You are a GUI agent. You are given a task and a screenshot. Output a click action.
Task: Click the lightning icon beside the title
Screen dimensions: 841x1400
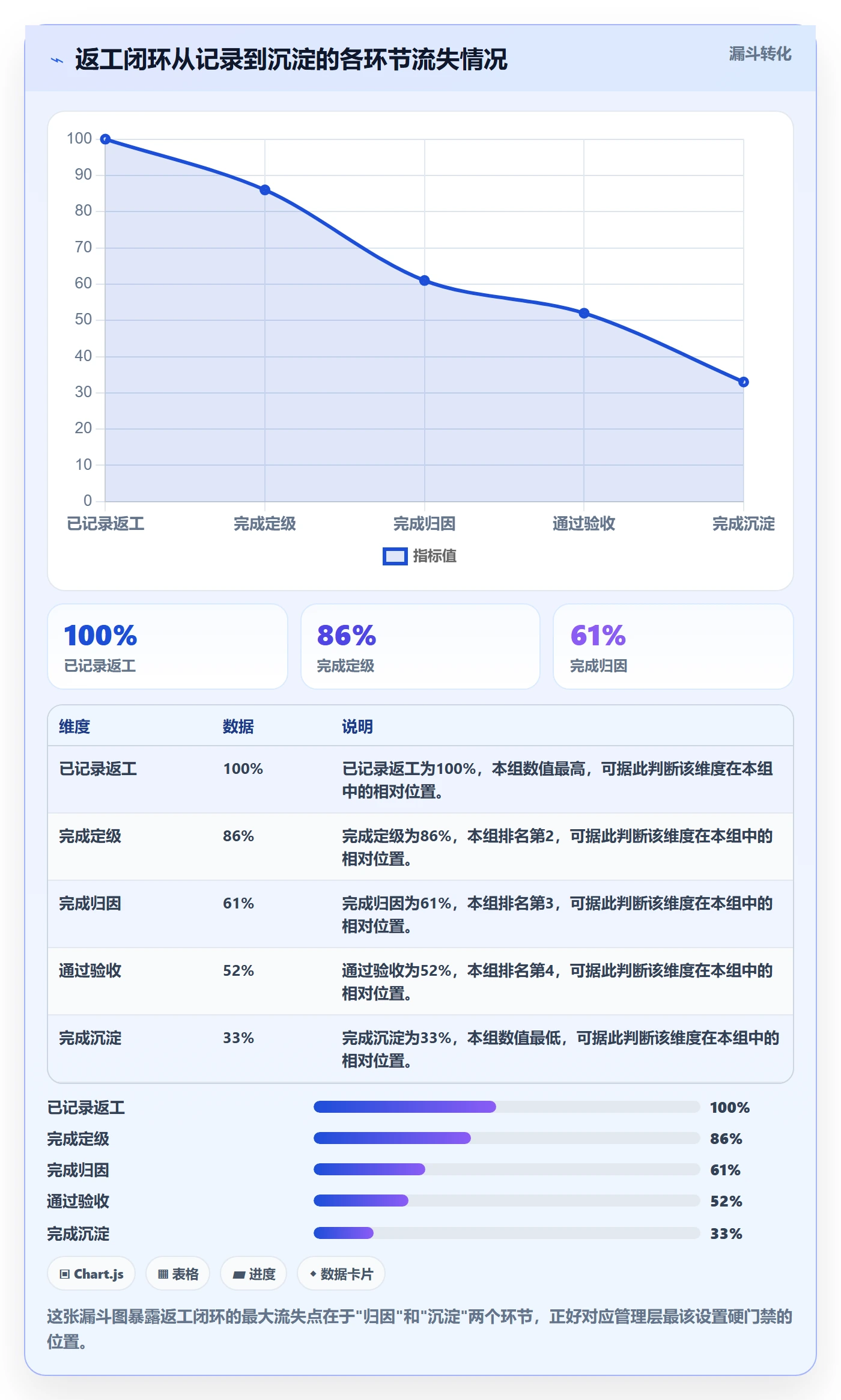tap(57, 60)
